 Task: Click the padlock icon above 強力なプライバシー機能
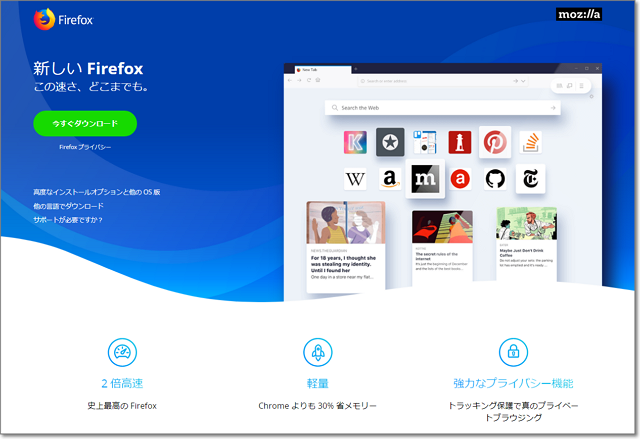tap(513, 352)
